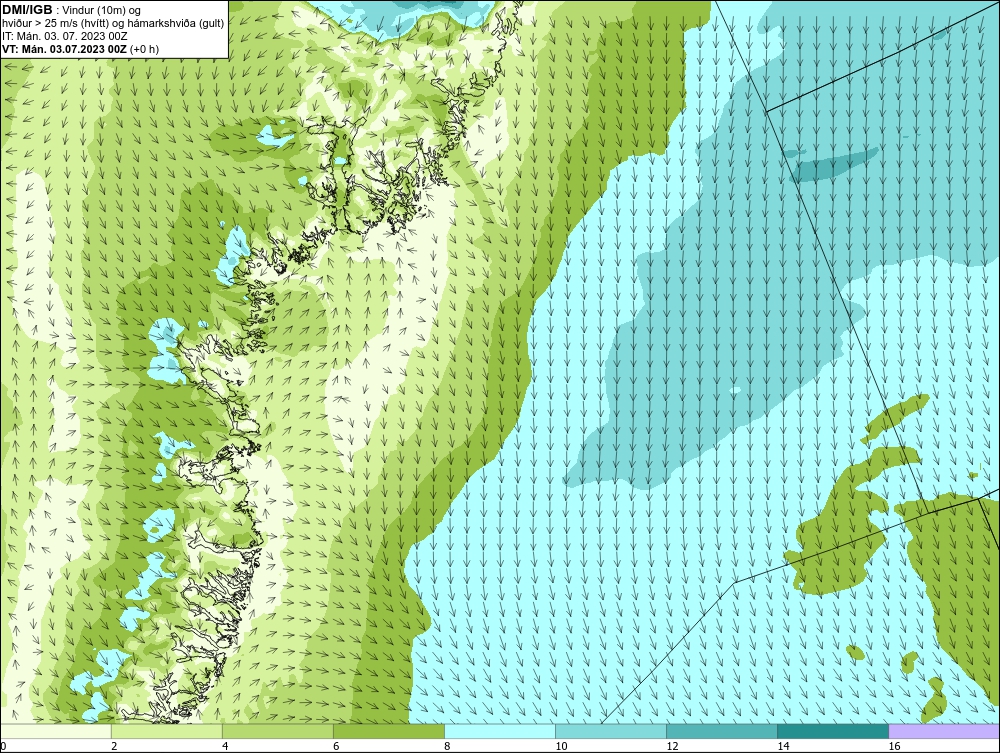Click the DMI/IGB title text
The width and height of the screenshot is (1000, 753).
pyautogui.click(x=27, y=10)
